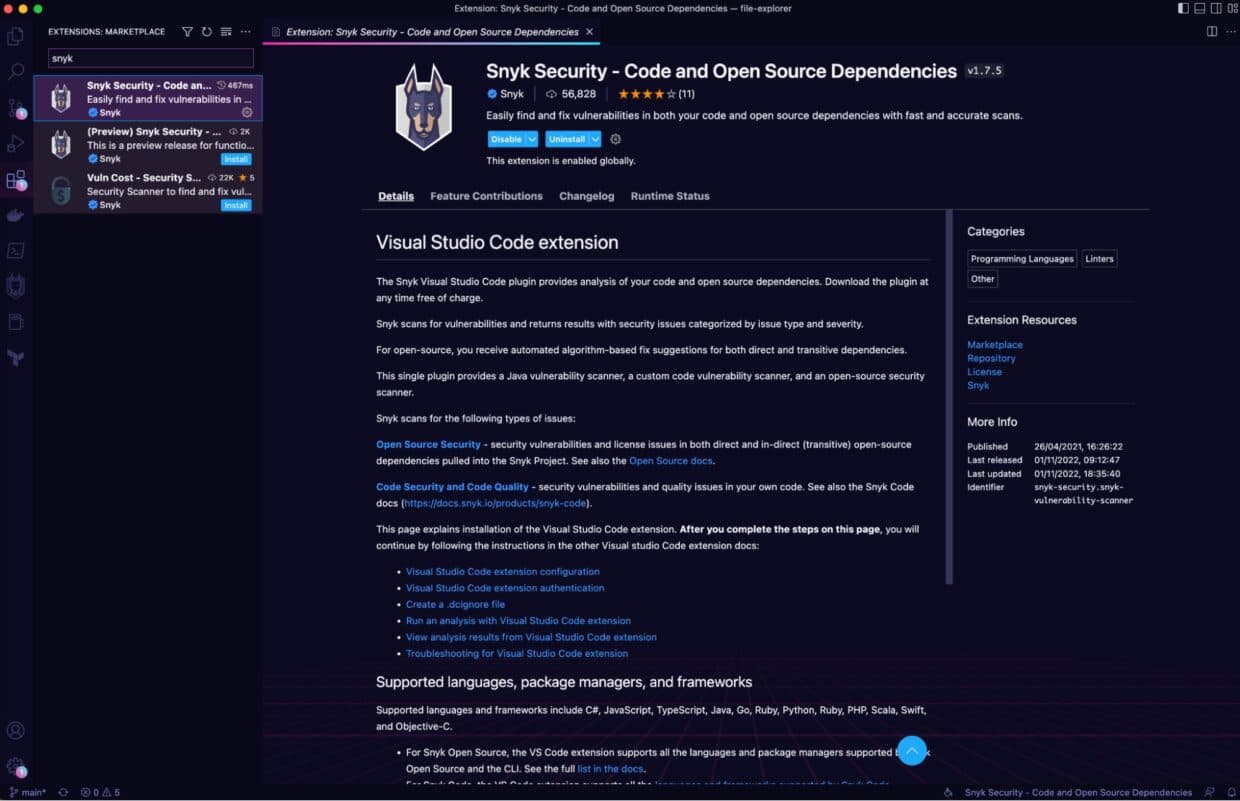This screenshot has width=1240, height=801.
Task: Open the Explorer view in the activity bar
Action: coord(14,35)
